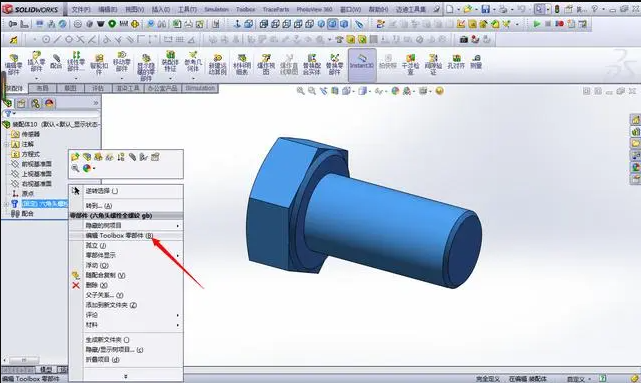The height and width of the screenshot is (383, 641).
Task: Open the Toolbox menu in menu bar
Action: [x=246, y=9]
